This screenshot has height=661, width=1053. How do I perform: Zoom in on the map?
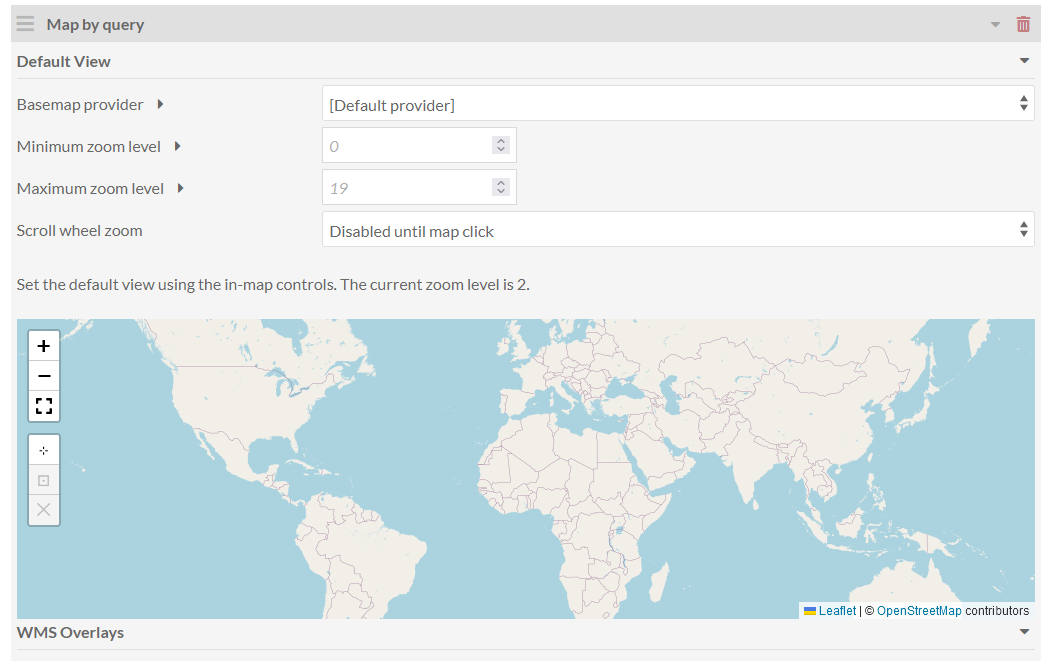click(x=44, y=346)
